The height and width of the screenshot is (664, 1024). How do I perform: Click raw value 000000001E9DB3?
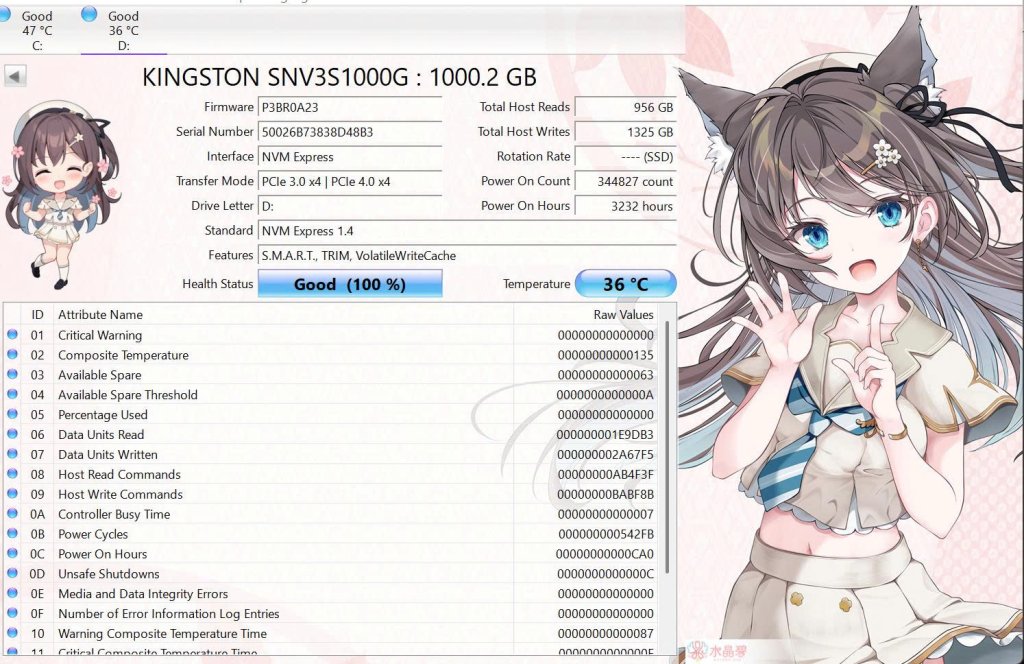point(605,435)
